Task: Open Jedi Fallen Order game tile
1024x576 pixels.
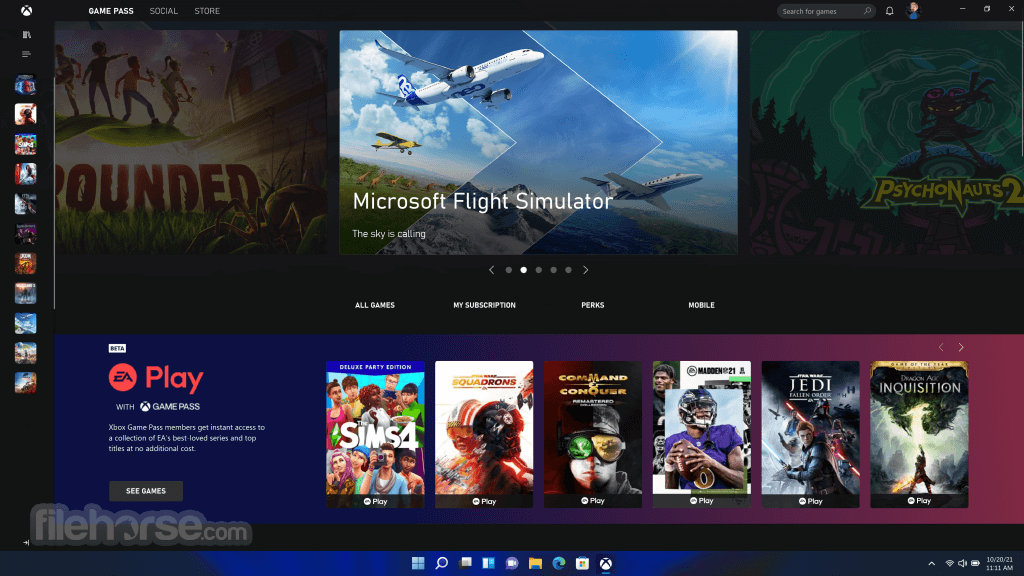Action: 810,434
